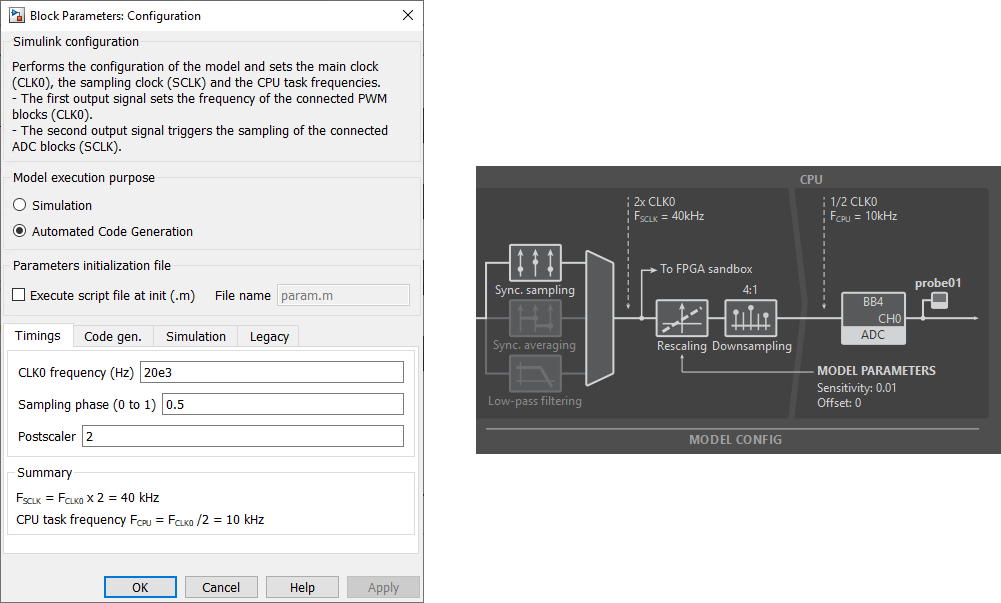Switch to the Code gen. tab
Screen dimensions: 1001x603
[112, 336]
